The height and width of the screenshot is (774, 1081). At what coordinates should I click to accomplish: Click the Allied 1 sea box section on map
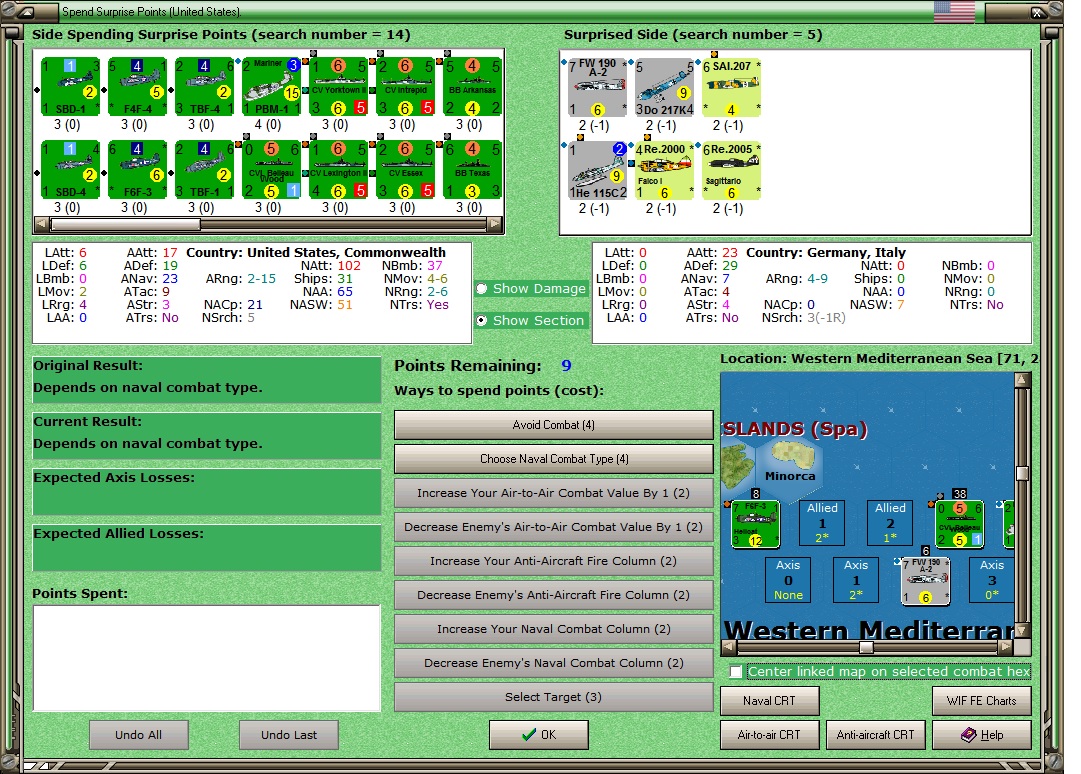pyautogui.click(x=822, y=522)
